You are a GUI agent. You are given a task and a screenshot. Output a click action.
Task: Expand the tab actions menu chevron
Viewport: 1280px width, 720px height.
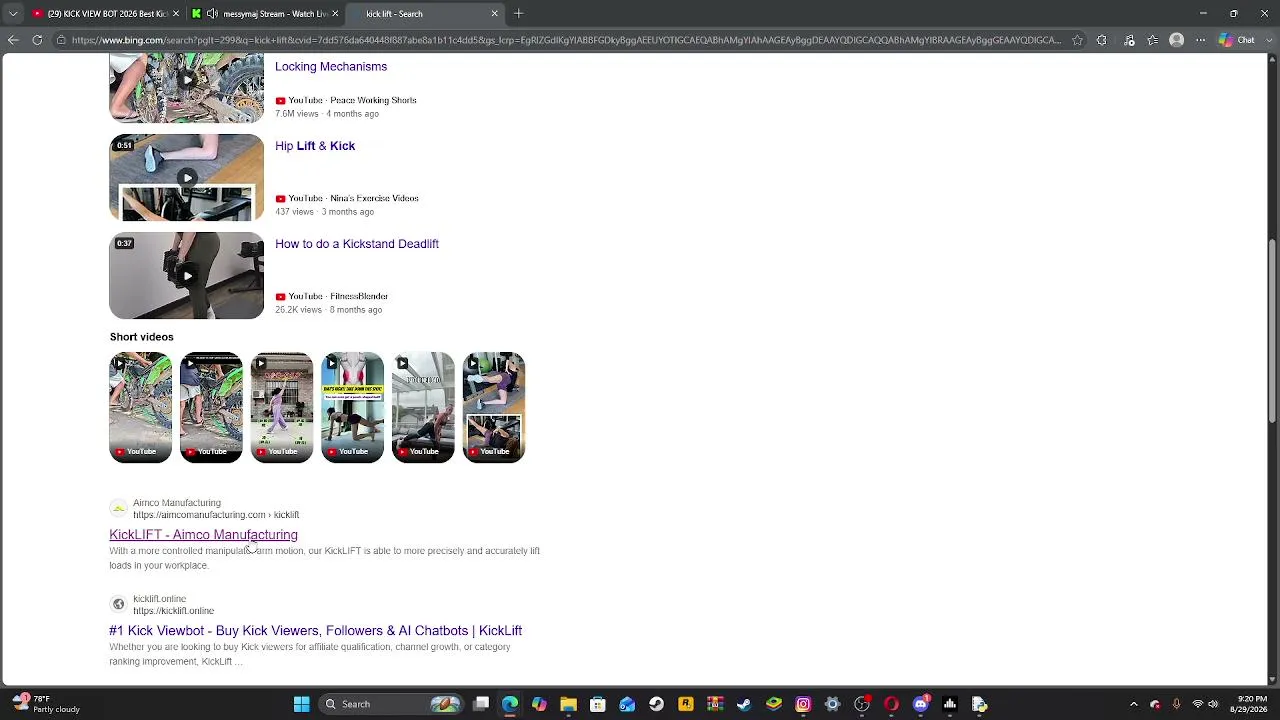13,14
